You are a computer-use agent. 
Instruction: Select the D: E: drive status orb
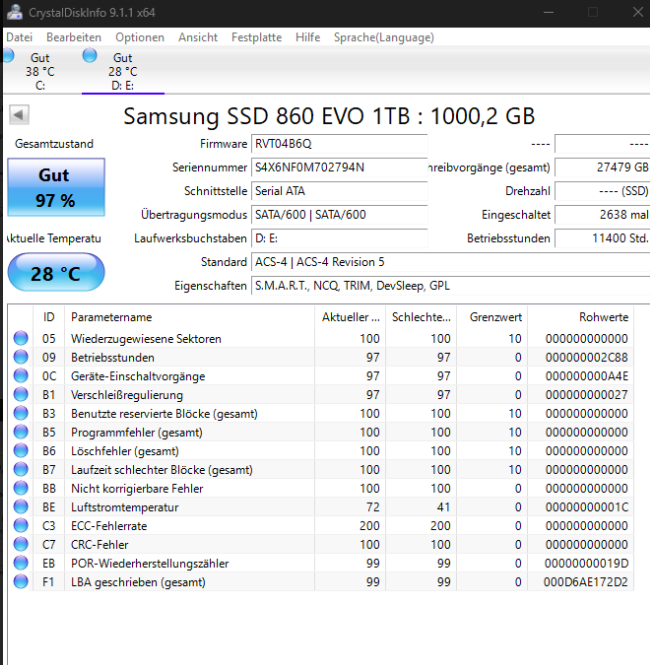89,56
